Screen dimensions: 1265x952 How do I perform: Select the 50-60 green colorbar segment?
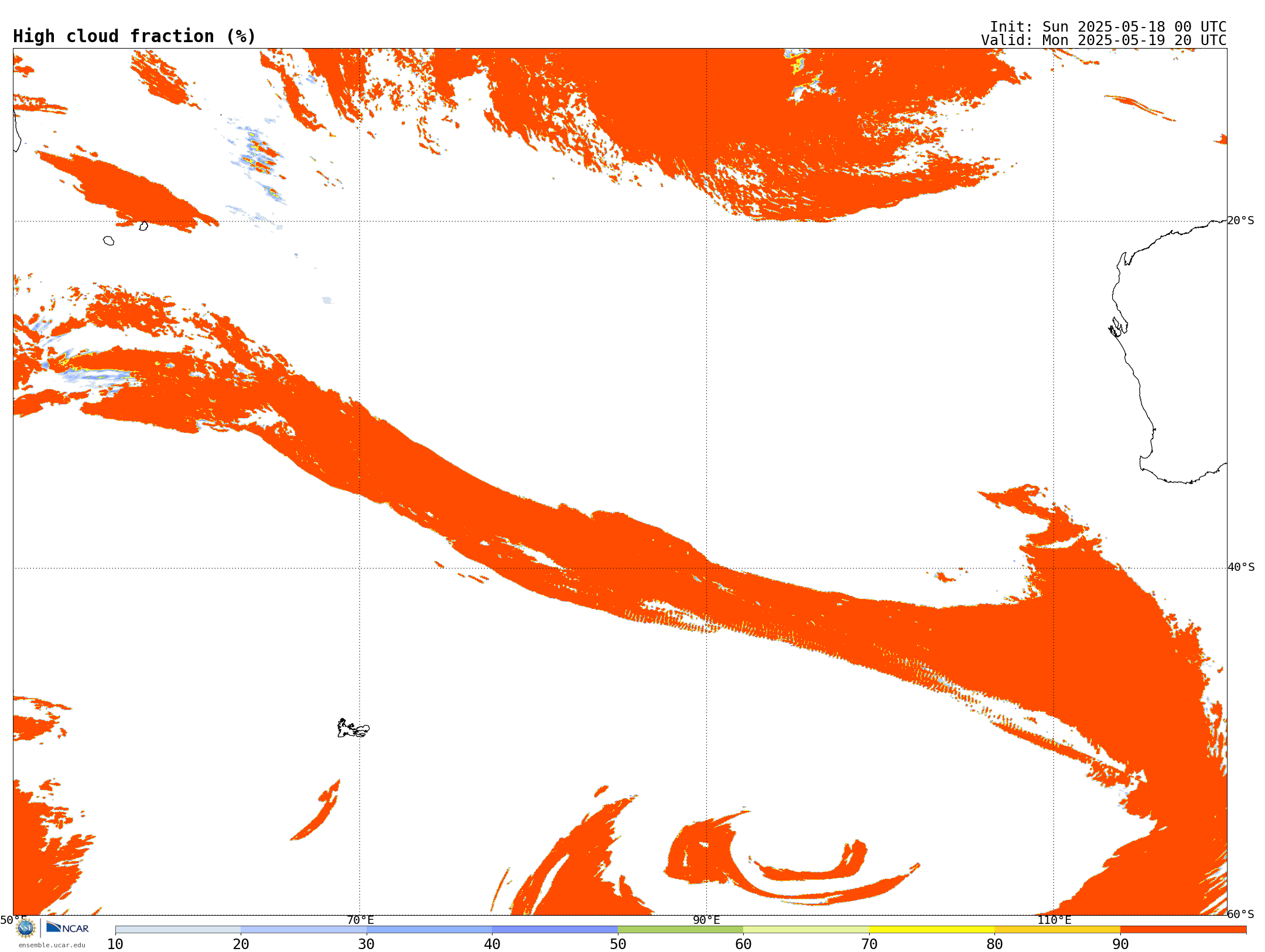[x=681, y=930]
